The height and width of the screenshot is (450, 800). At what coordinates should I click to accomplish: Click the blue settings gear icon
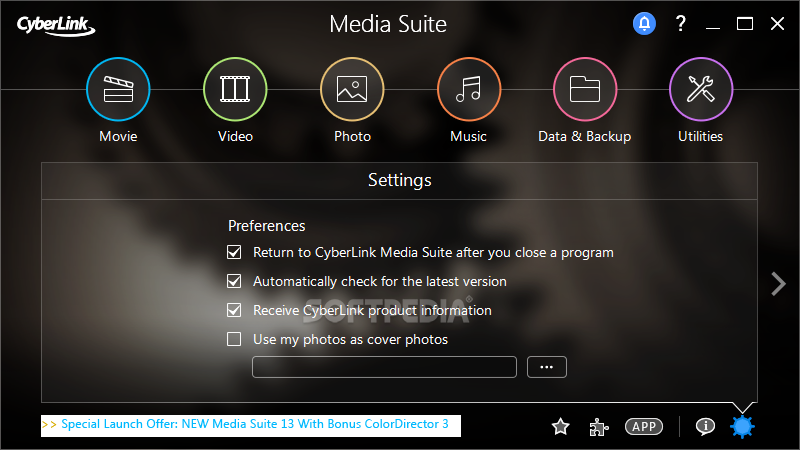point(742,427)
